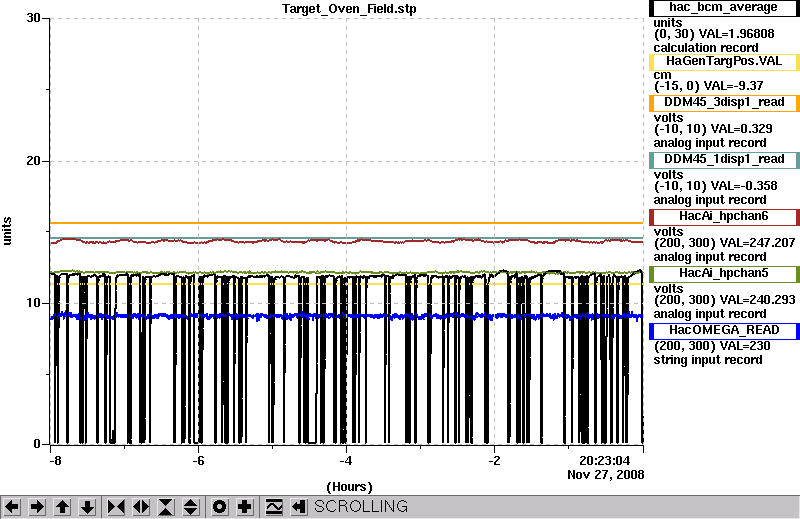800x519 pixels.
Task: Click the pan right arrow button
Action: click(37, 507)
